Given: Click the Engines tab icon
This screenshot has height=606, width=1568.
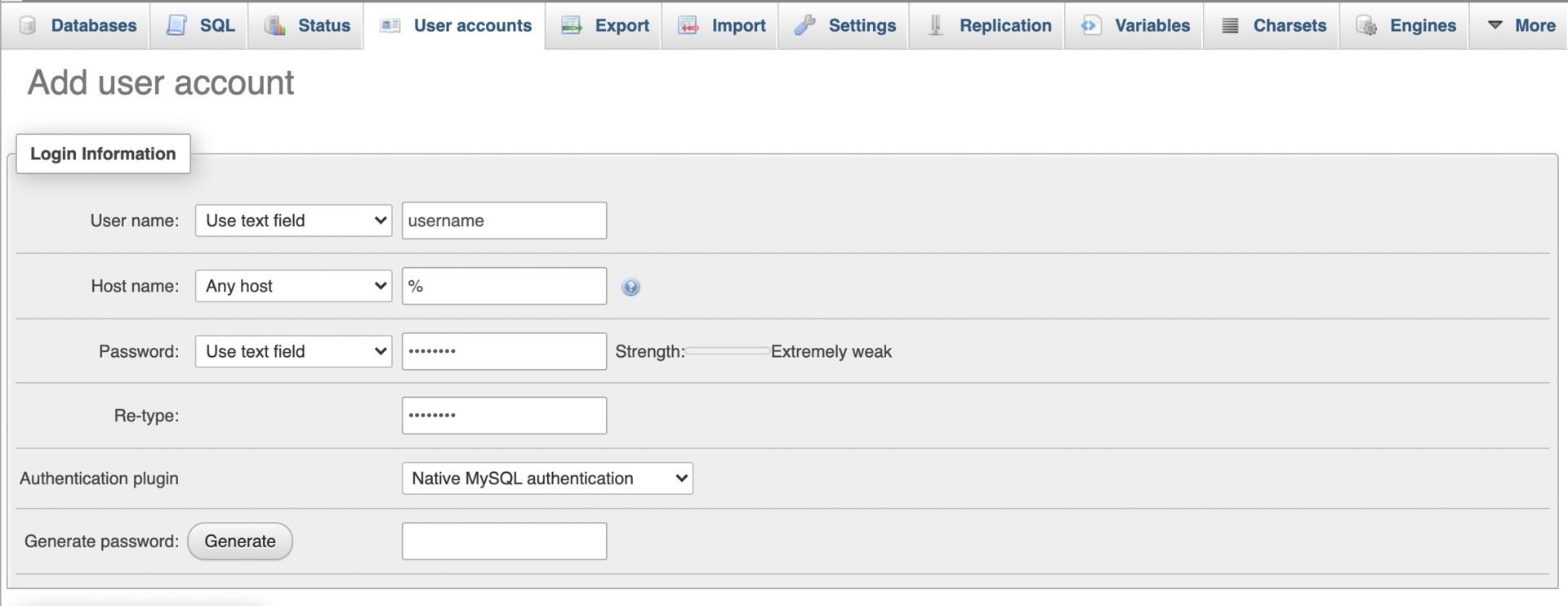Looking at the screenshot, I should pyautogui.click(x=1366, y=25).
